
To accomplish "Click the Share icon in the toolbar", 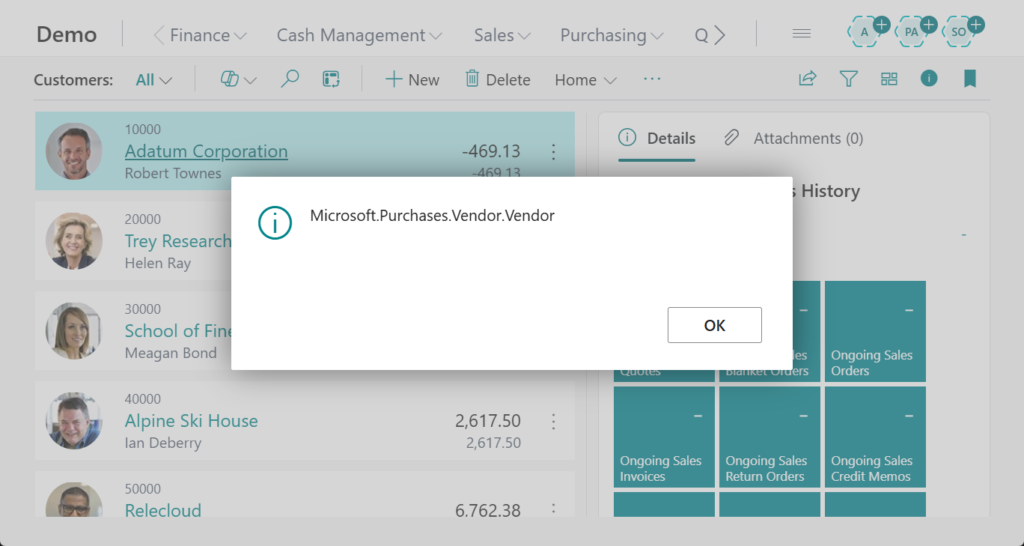I will [x=807, y=79].
